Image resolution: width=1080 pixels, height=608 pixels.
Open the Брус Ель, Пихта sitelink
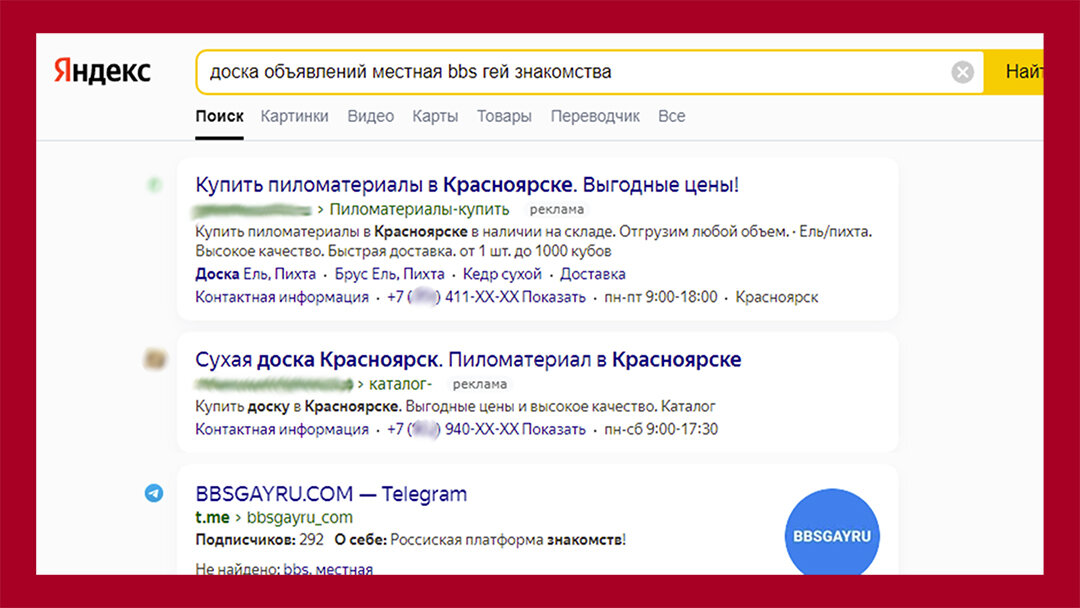tap(389, 274)
